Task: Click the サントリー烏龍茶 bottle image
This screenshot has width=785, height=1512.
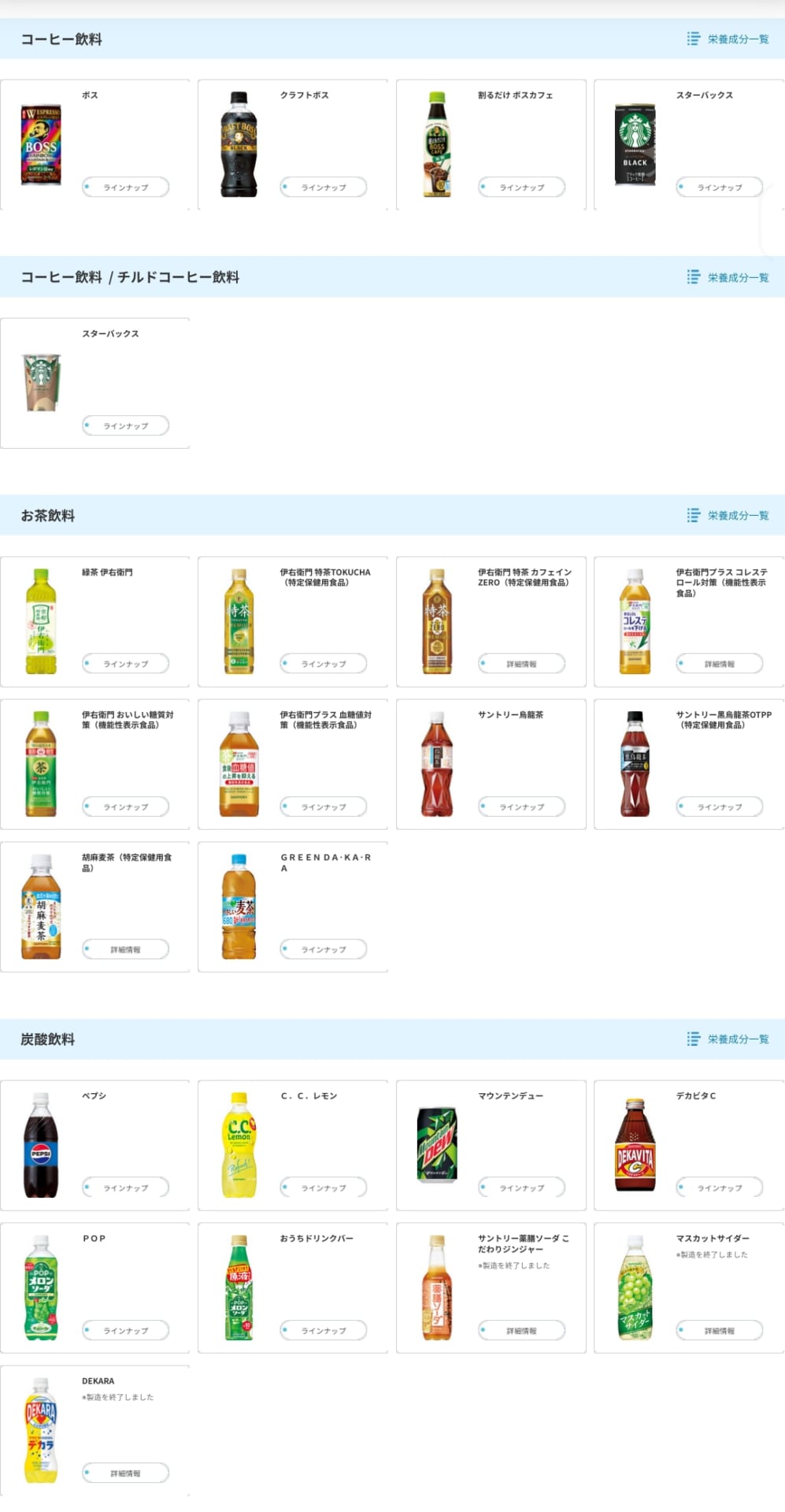Action: [437, 764]
